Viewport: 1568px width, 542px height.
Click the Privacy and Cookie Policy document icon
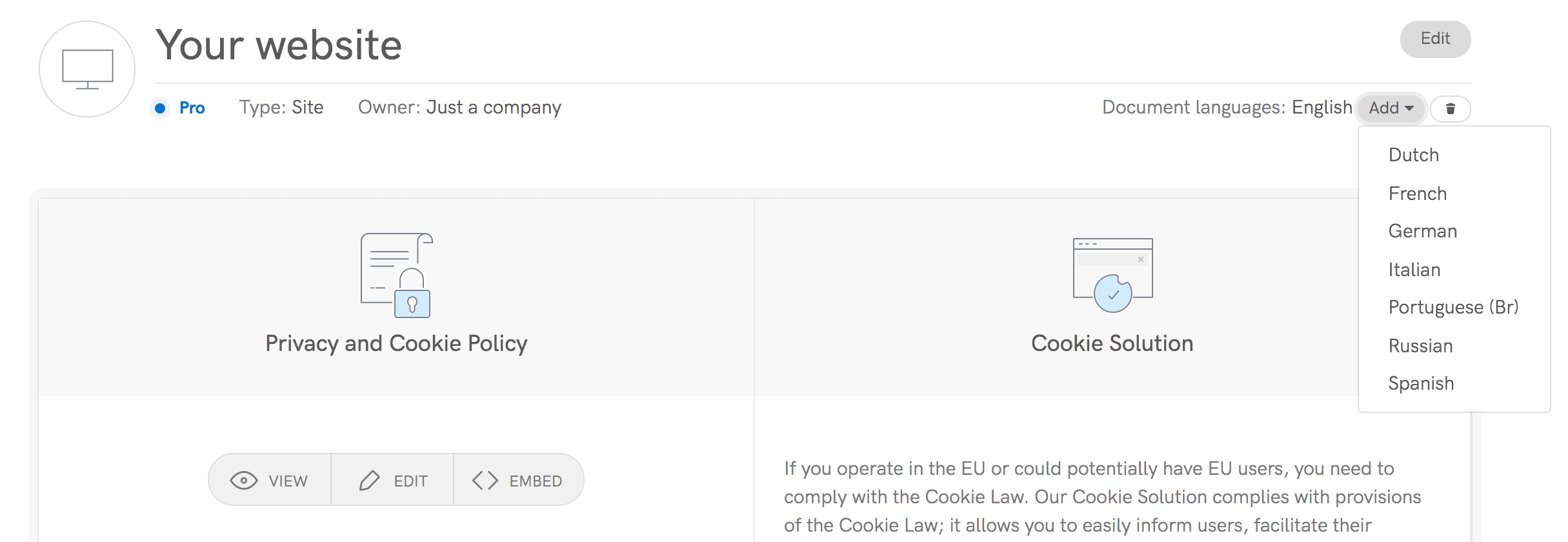[396, 276]
